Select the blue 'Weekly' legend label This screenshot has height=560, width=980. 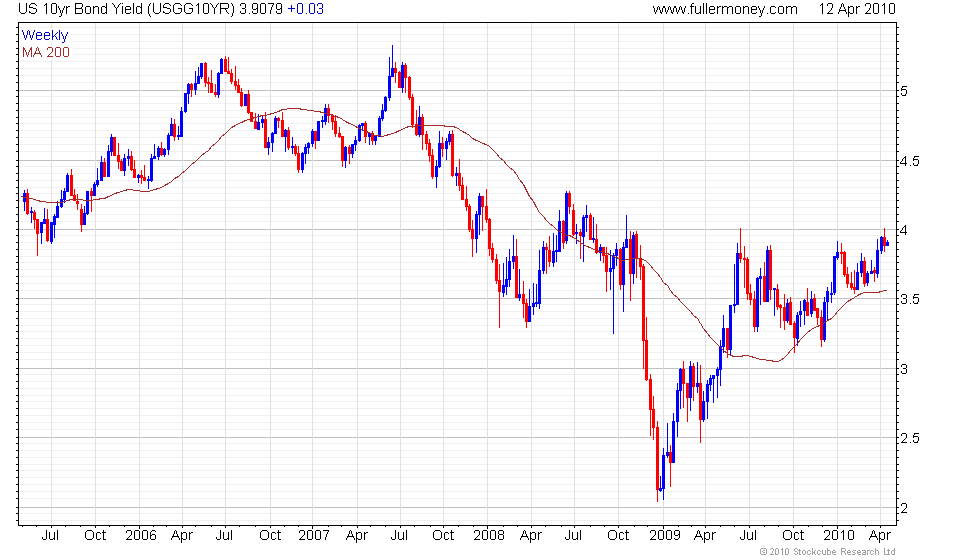45,36
